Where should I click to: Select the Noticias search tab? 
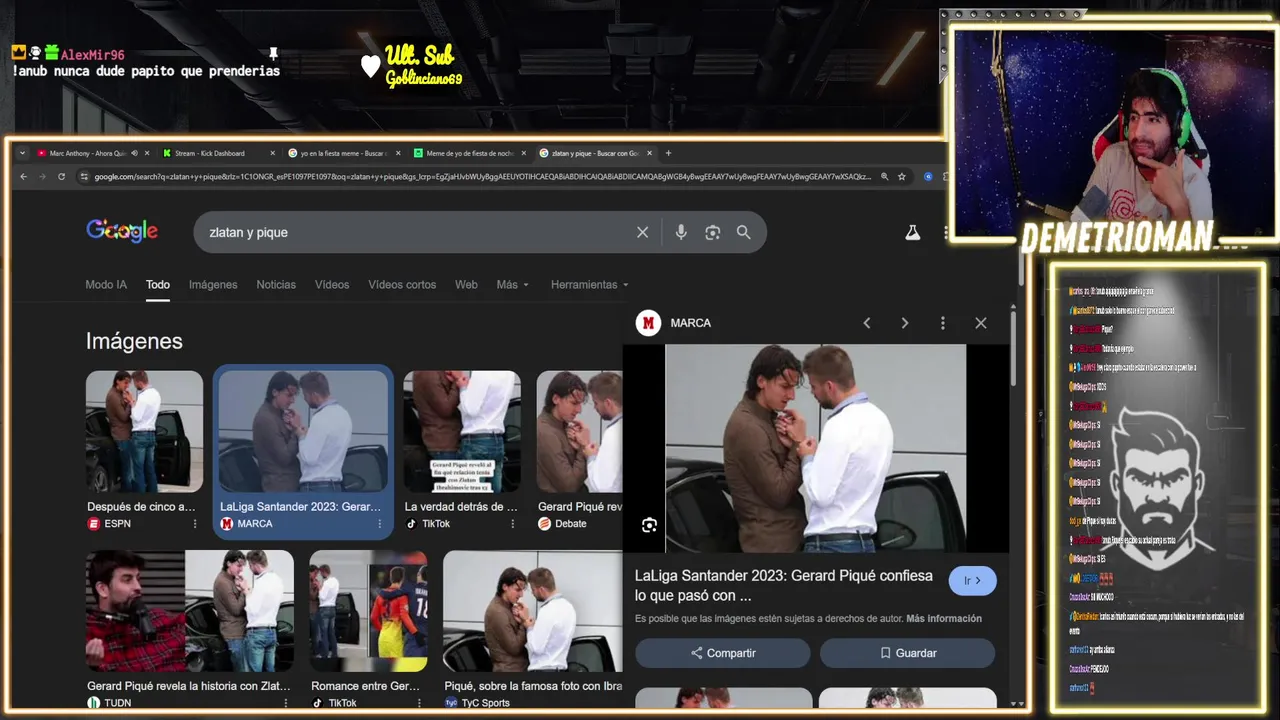coord(276,285)
